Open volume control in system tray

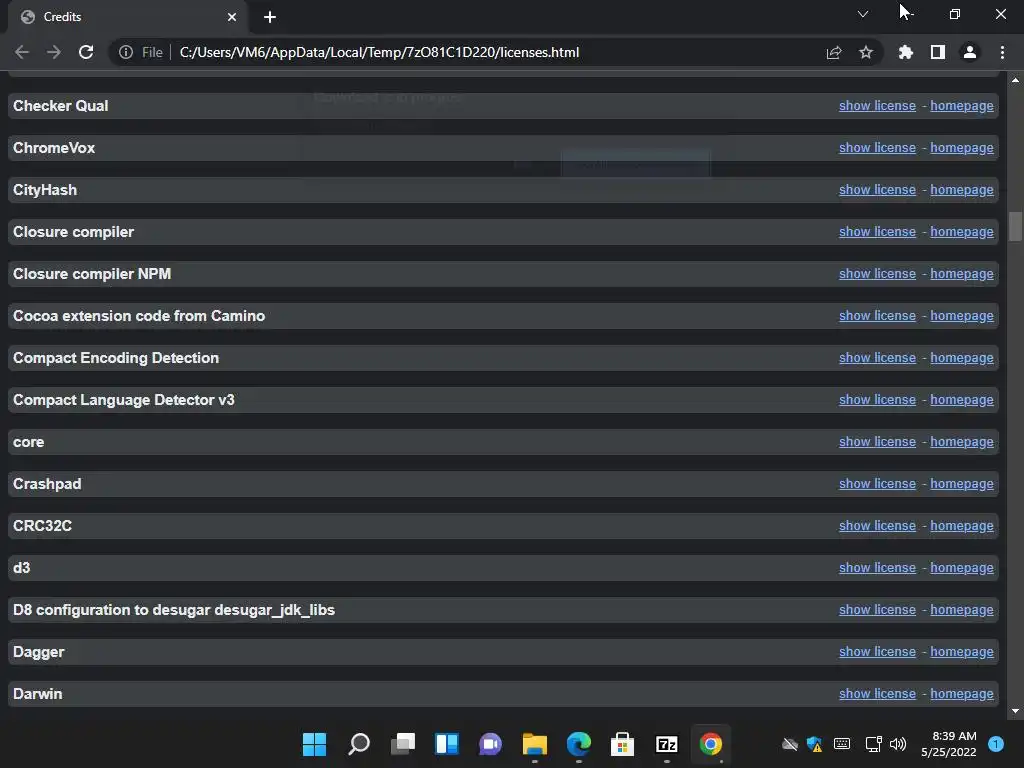[x=898, y=744]
